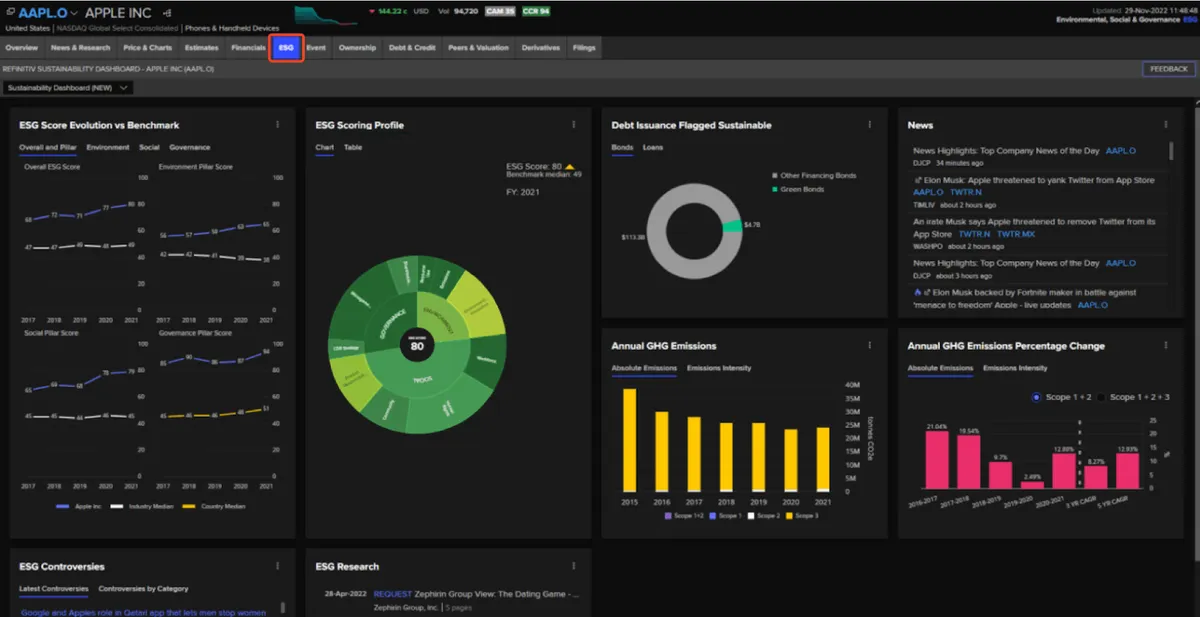Switch ESG Scoring Profile to Table view
Image resolution: width=1200 pixels, height=617 pixels.
(x=353, y=147)
